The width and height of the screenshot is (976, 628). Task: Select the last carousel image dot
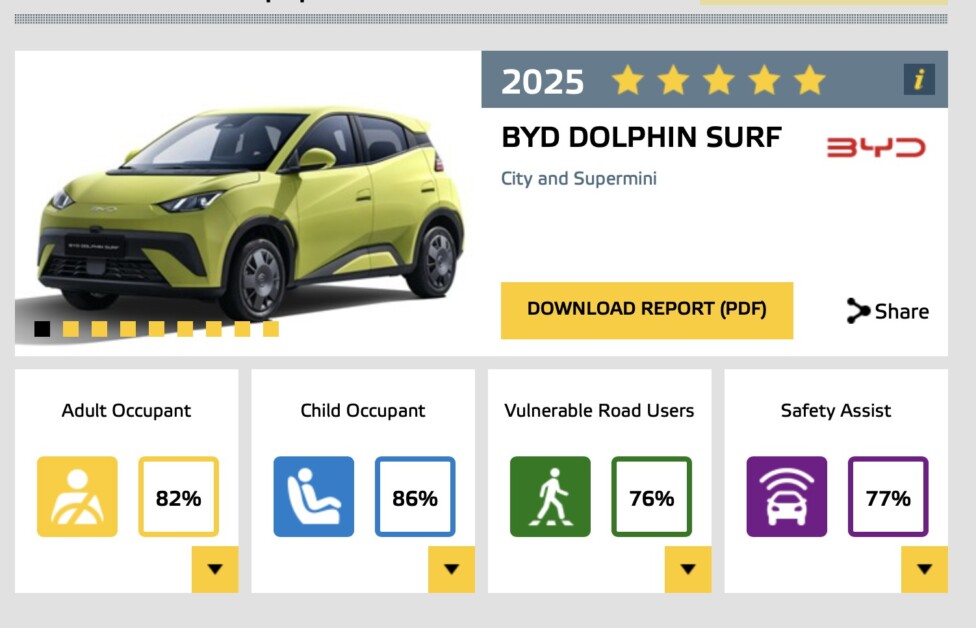(x=271, y=329)
